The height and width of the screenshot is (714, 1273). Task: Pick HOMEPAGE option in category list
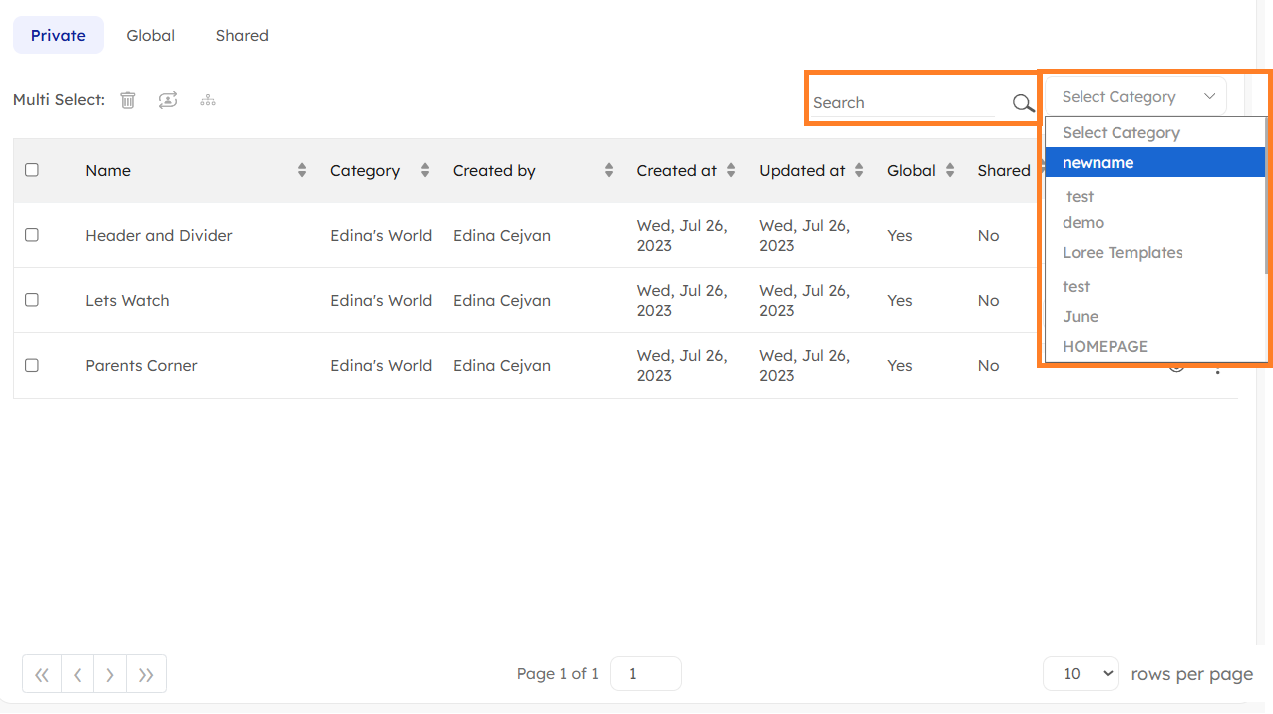pyautogui.click(x=1105, y=346)
